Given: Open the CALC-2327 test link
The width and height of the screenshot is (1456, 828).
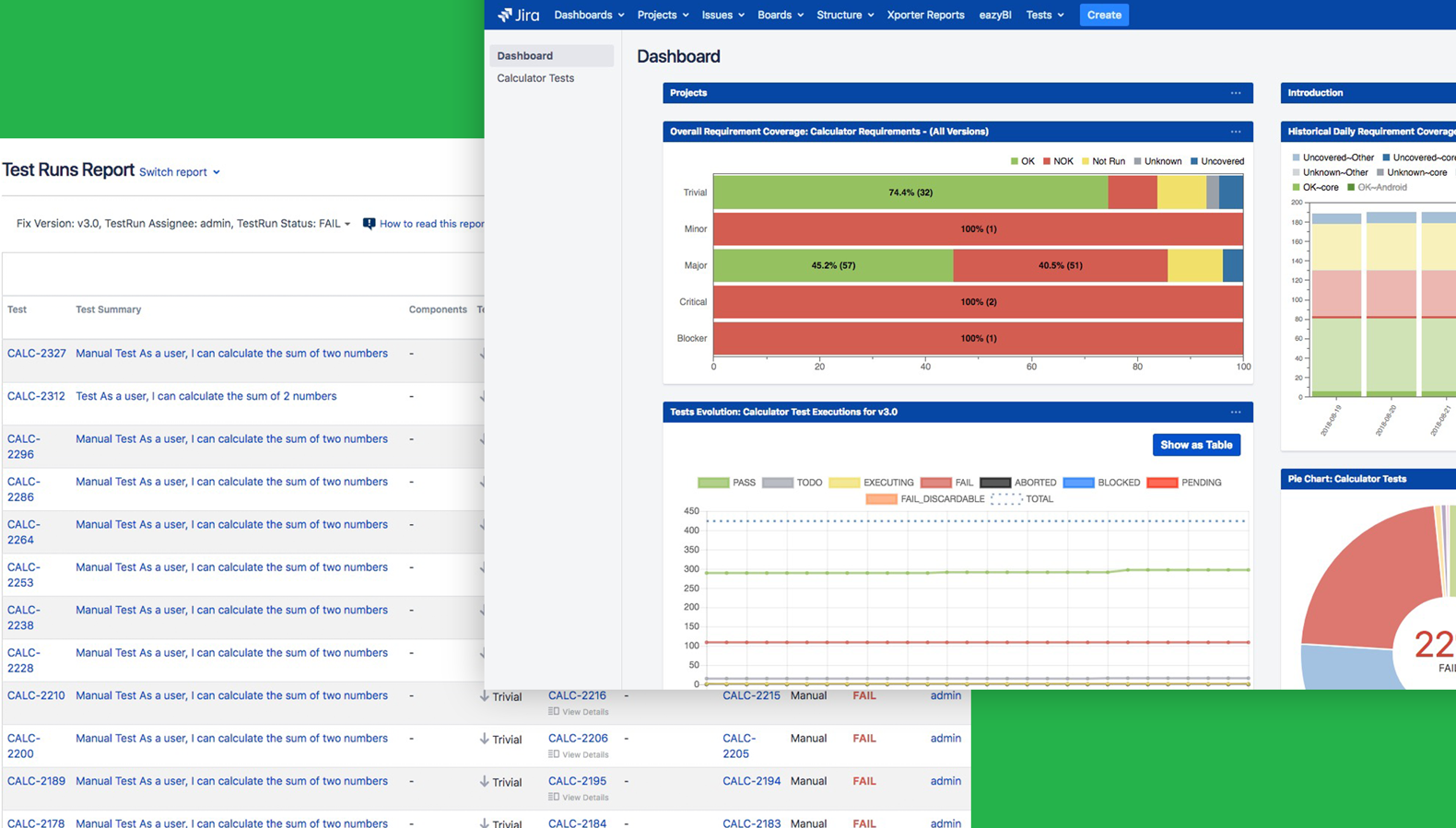Looking at the screenshot, I should tap(37, 354).
